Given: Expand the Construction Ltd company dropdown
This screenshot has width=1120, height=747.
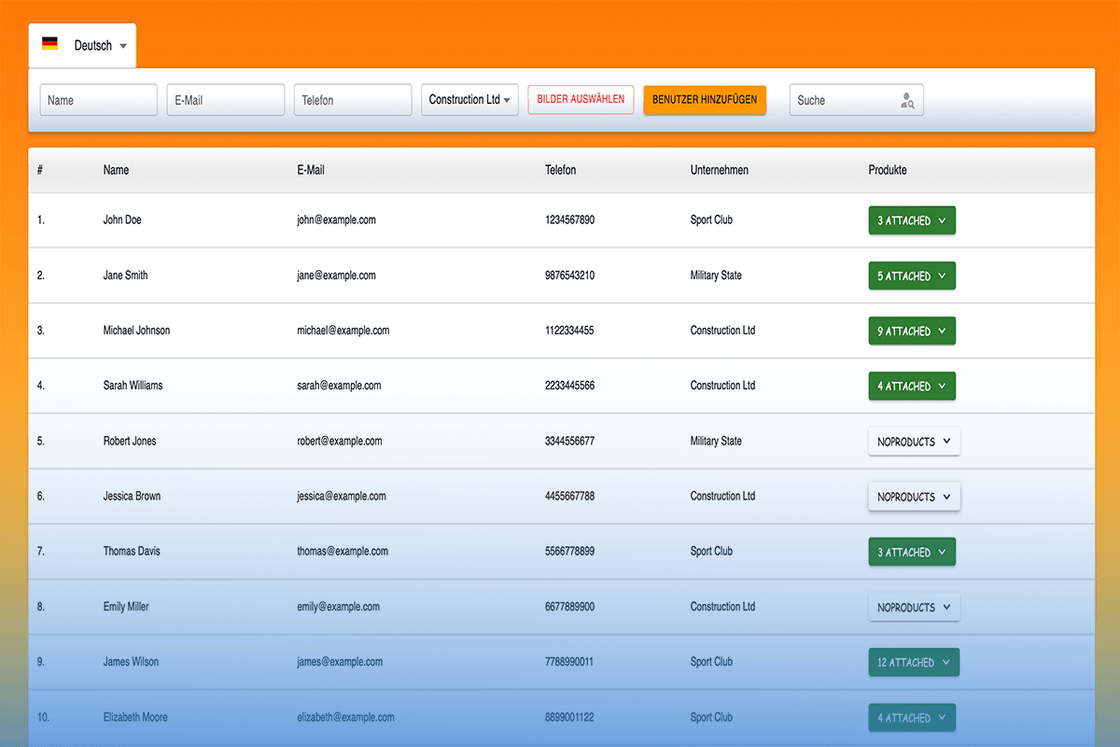Looking at the screenshot, I should click(469, 100).
